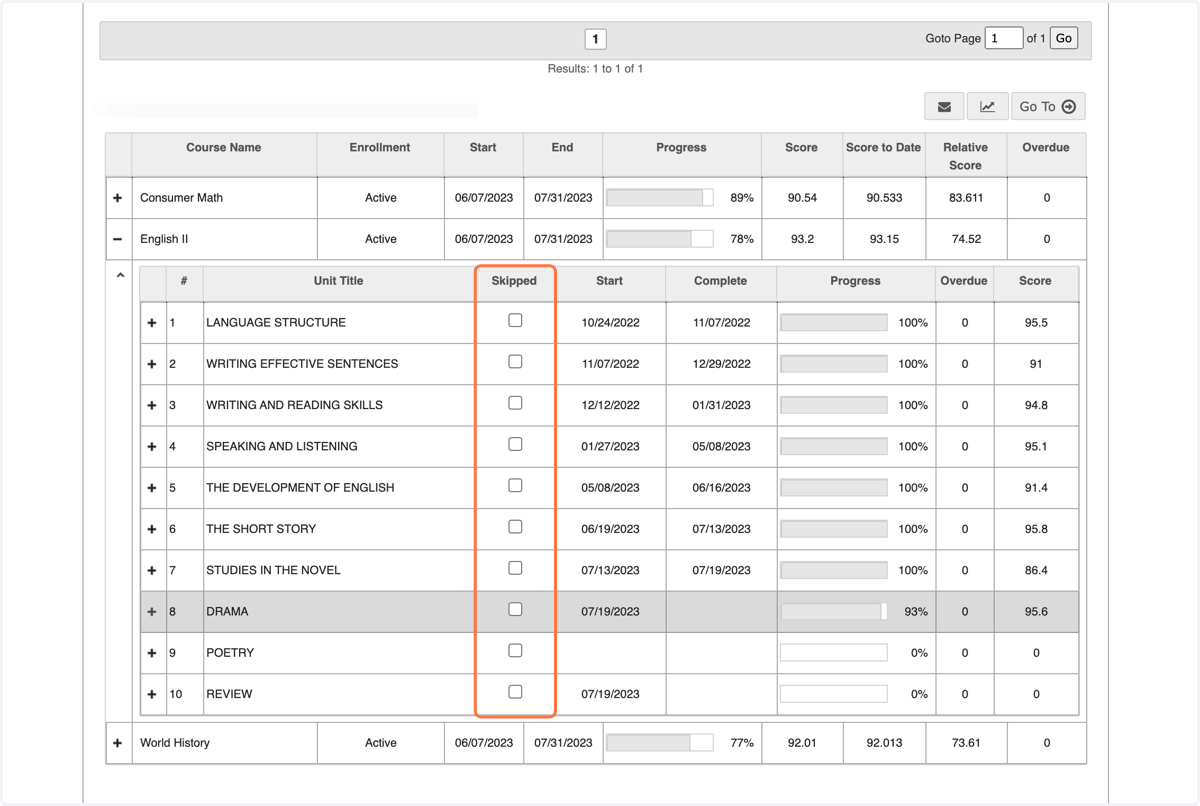Image resolution: width=1200 pixels, height=806 pixels.
Task: Click completion date 12/29/2022
Action: (x=721, y=364)
